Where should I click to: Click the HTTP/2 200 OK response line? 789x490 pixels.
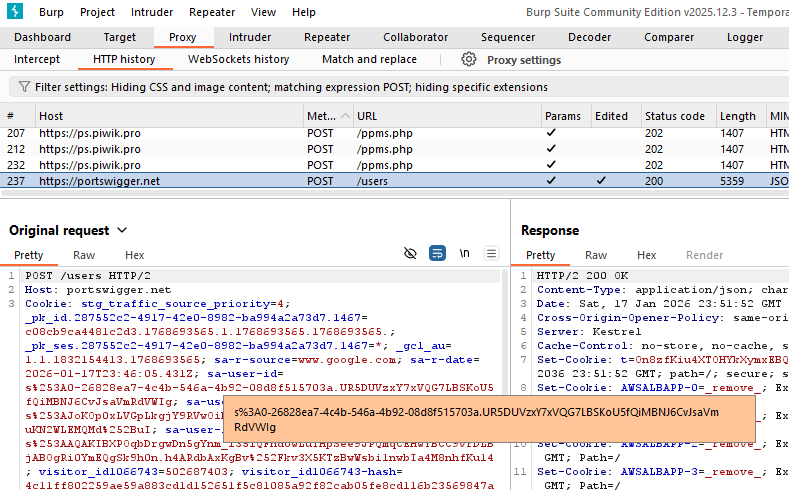(x=582, y=276)
